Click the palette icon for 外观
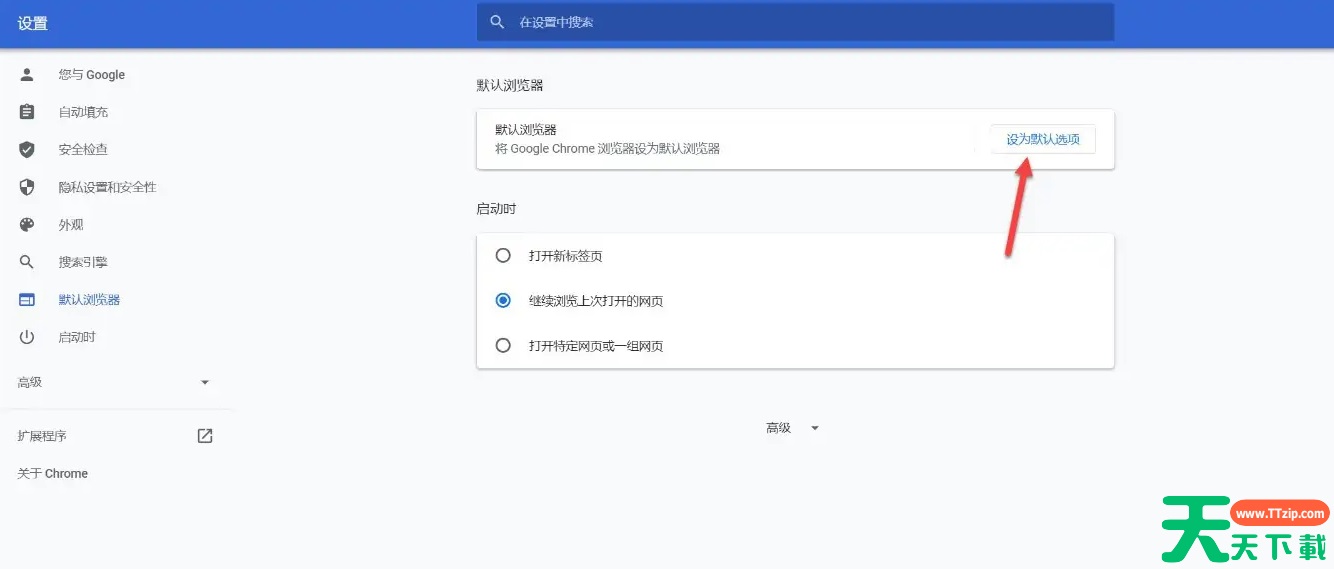 pos(27,225)
